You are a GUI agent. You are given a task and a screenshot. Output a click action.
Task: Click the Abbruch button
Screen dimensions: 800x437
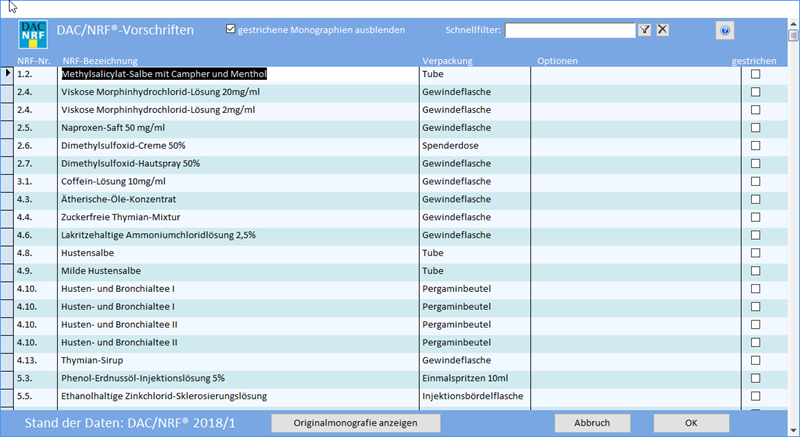(x=592, y=423)
